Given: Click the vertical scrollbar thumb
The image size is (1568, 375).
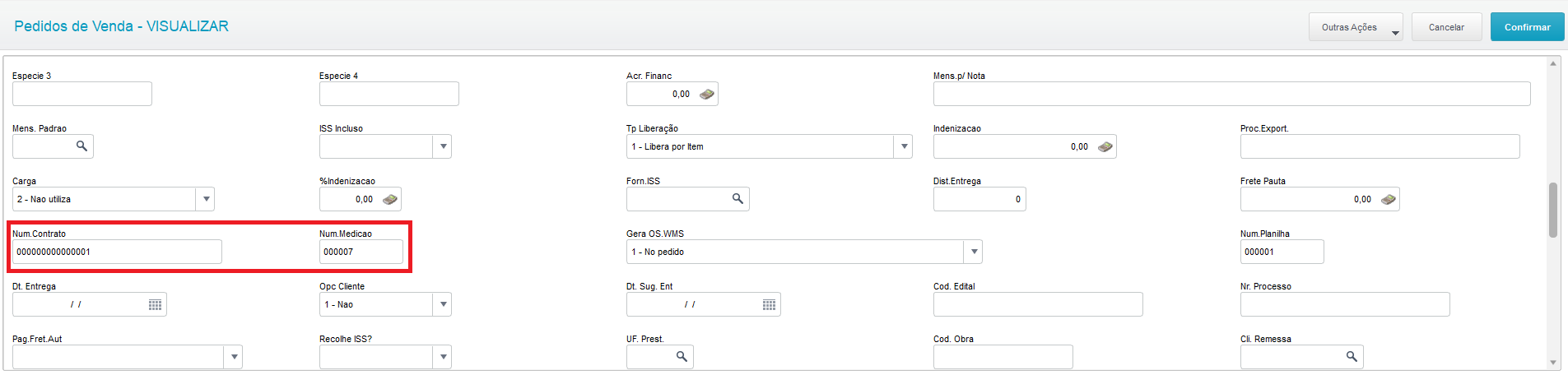Looking at the screenshot, I should [x=1553, y=210].
